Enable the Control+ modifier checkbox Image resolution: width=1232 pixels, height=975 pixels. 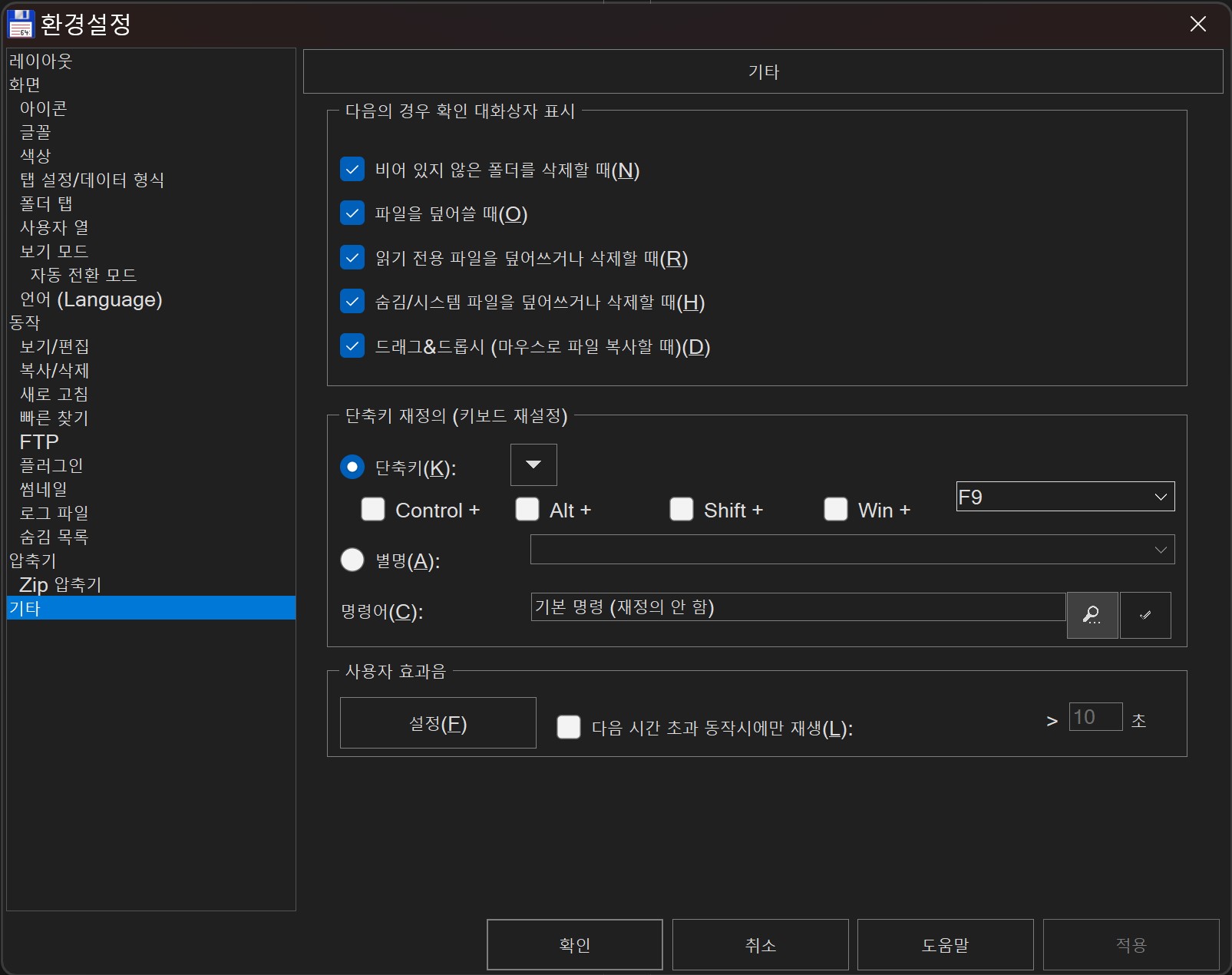(x=373, y=509)
